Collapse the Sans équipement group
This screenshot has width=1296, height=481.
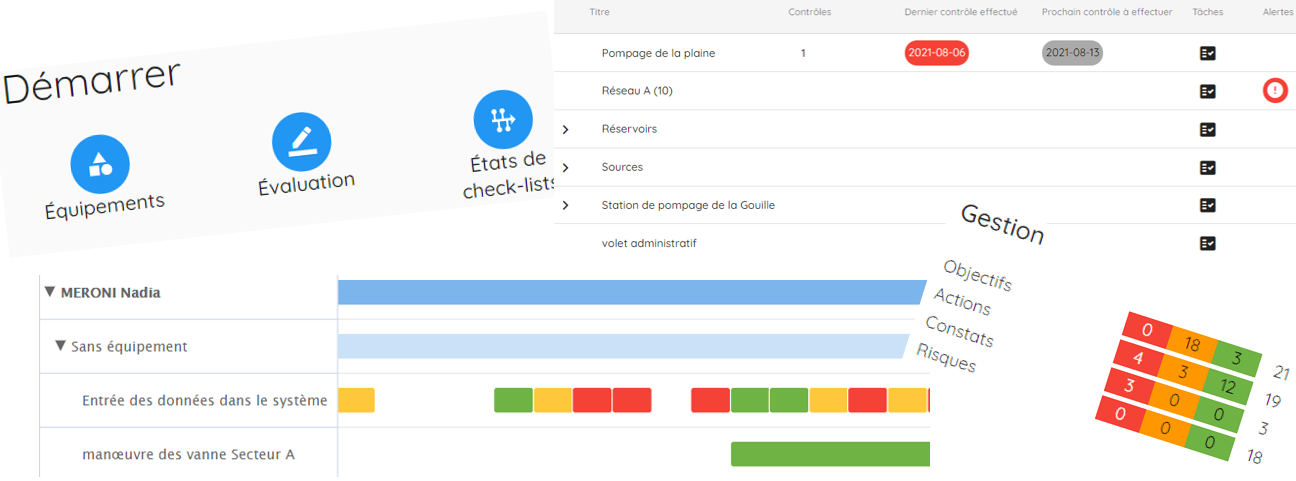tap(60, 346)
